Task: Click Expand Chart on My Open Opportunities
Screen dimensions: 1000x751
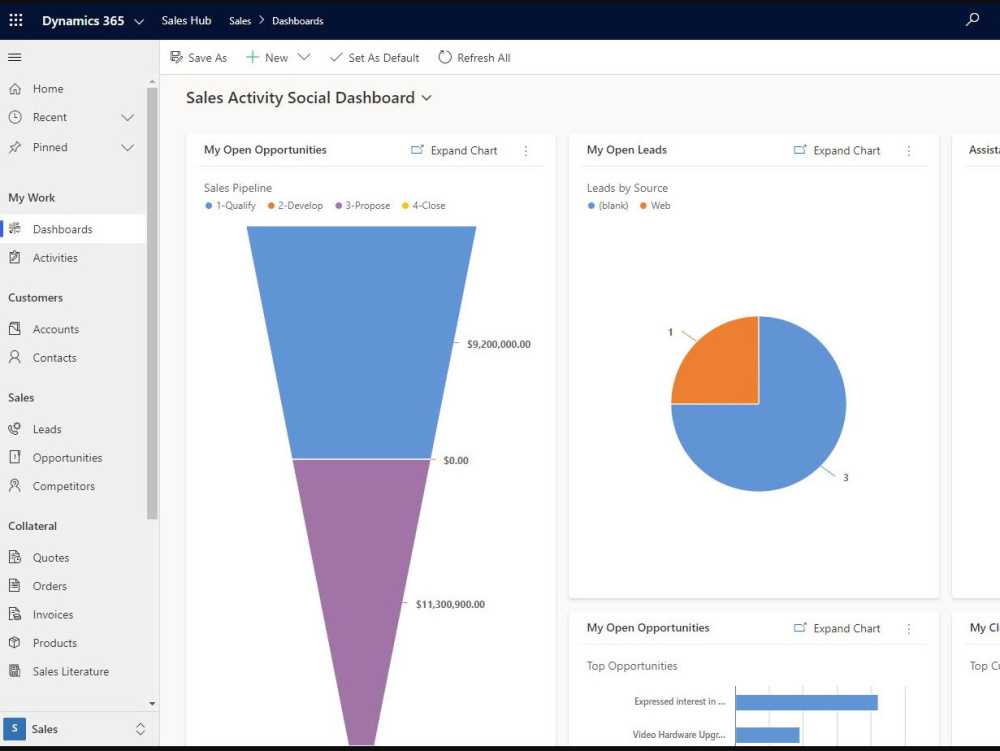Action: [454, 150]
